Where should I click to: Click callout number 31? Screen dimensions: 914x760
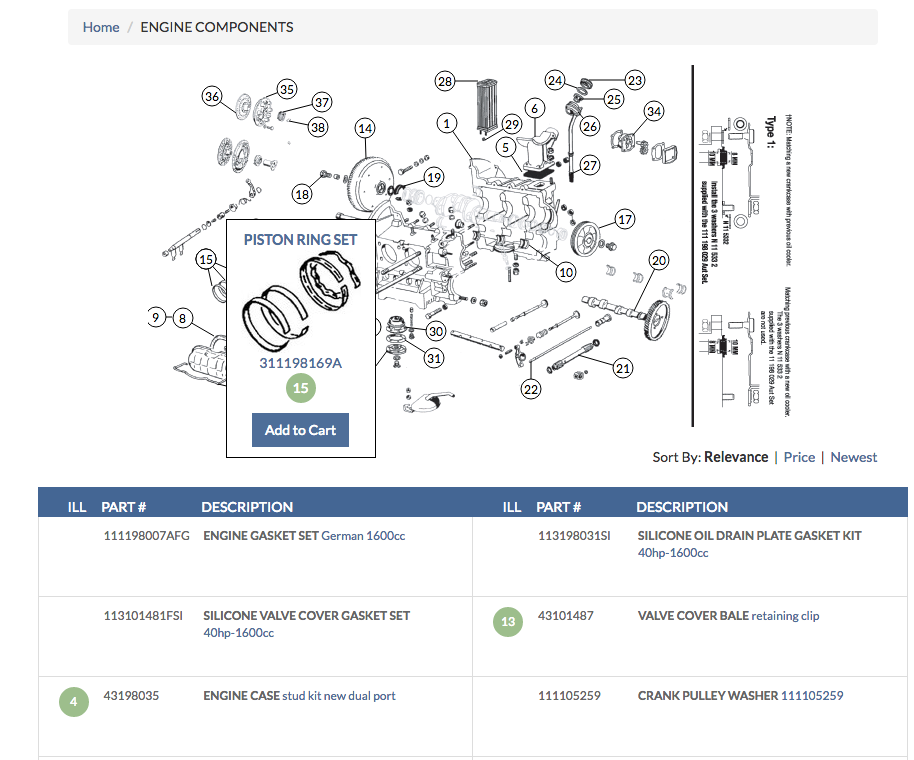point(434,358)
